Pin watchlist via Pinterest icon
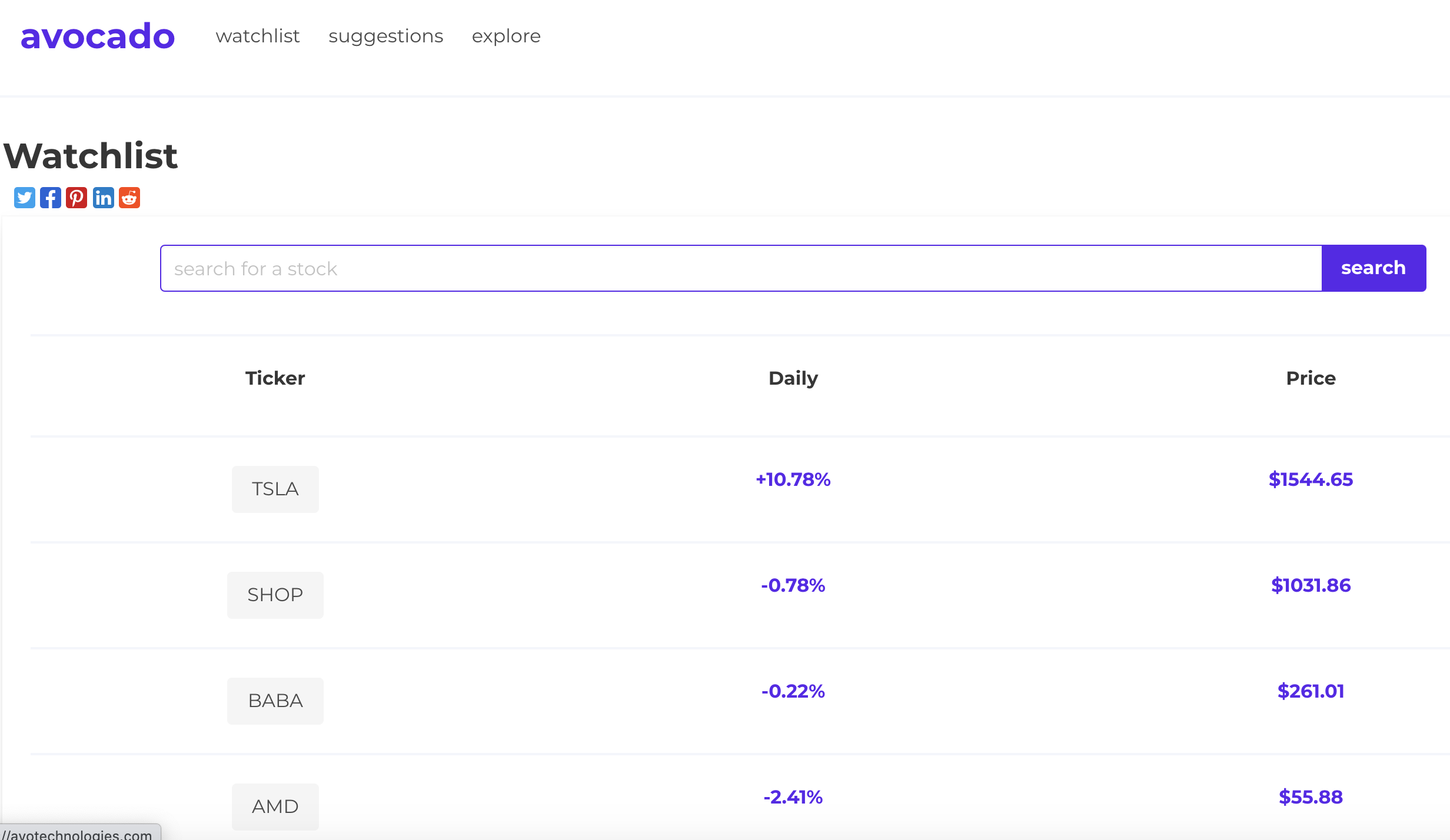 77,198
